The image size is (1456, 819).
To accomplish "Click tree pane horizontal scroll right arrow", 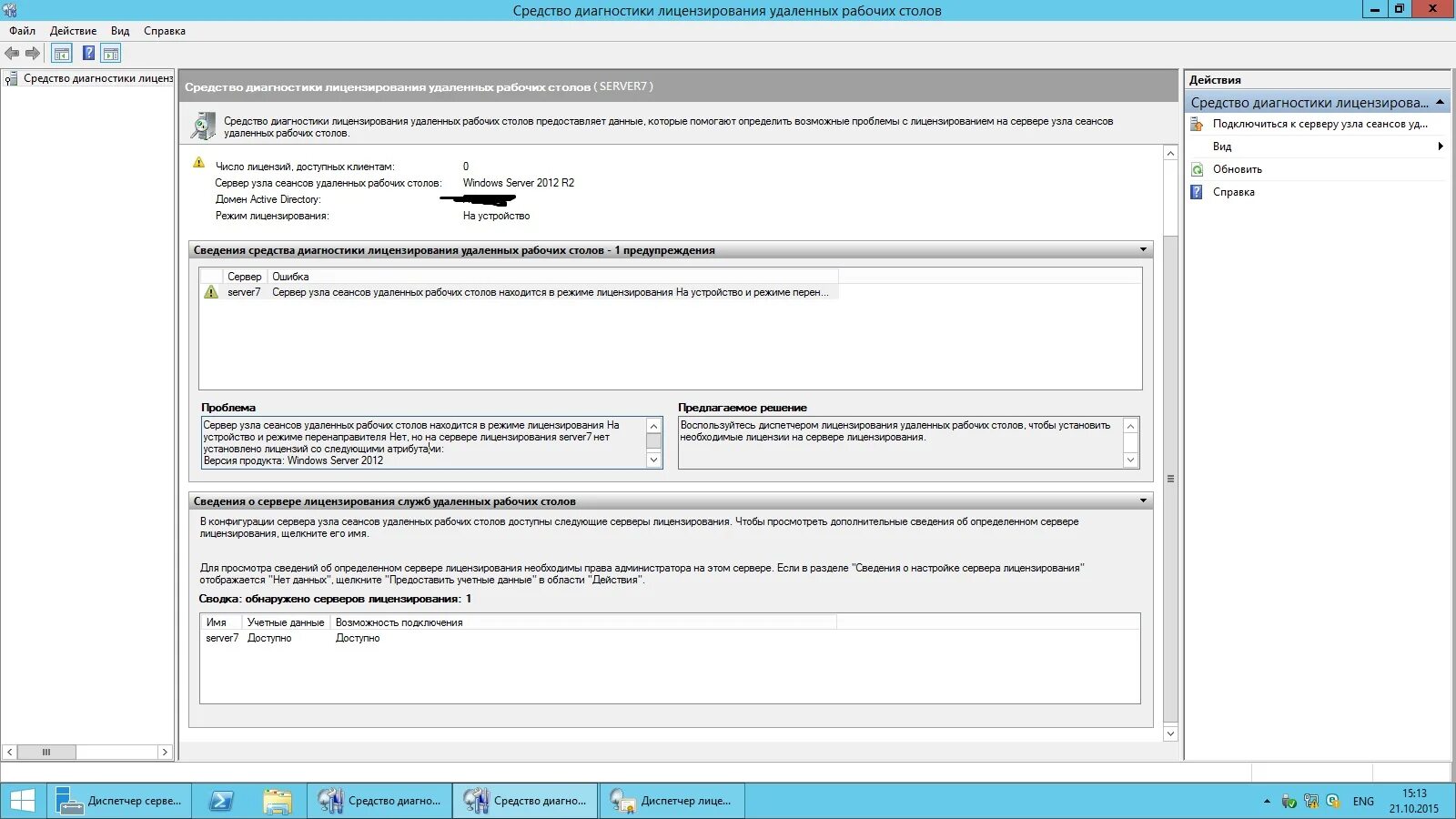I will pos(165,752).
